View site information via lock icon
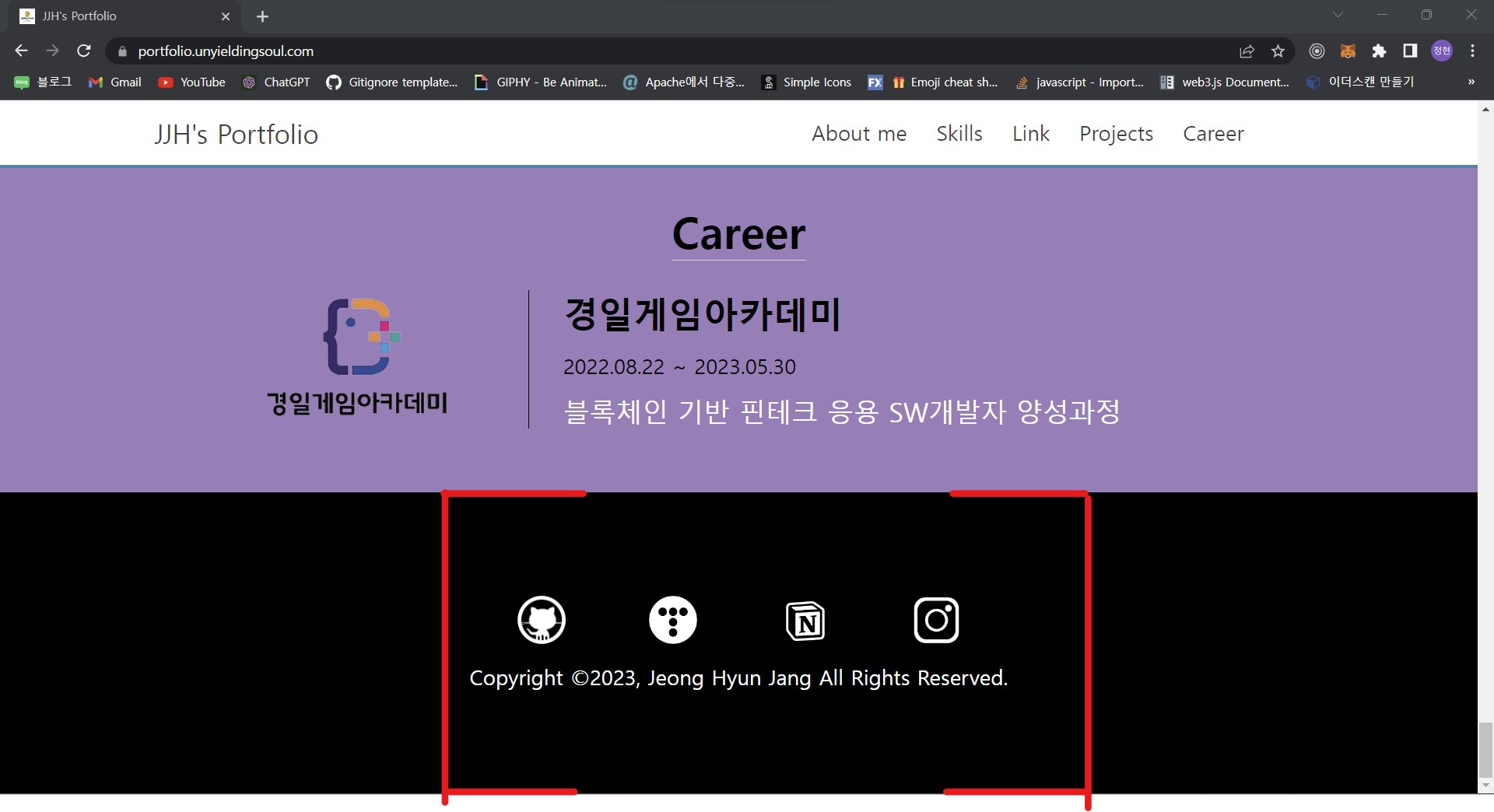The image size is (1494, 812). (x=121, y=51)
